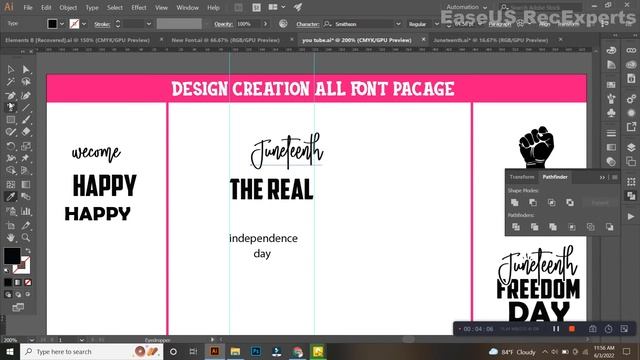The image size is (640, 360).
Task: Select the Rectangle tool
Action: tap(11, 120)
